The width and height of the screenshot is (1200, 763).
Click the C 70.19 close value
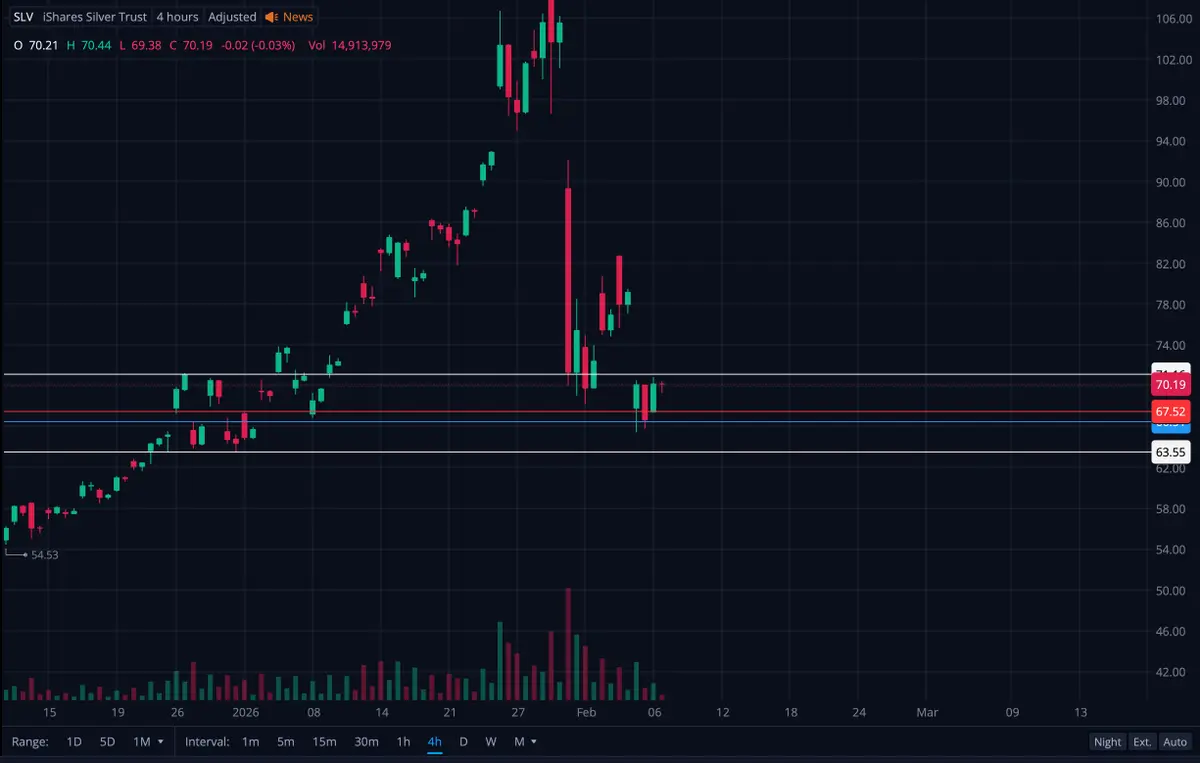click(191, 45)
